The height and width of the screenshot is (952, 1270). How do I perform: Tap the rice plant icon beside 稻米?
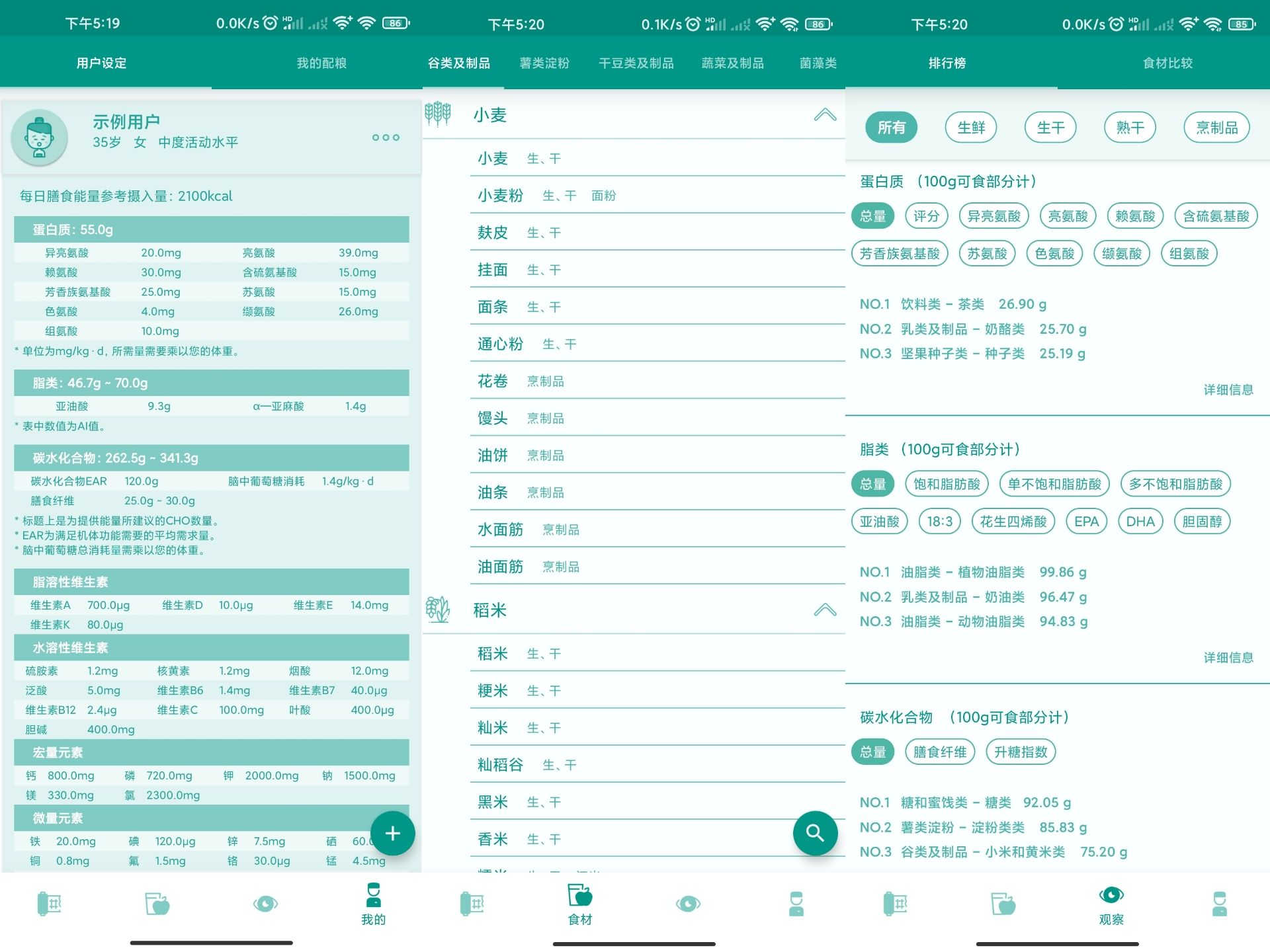pyautogui.click(x=438, y=610)
